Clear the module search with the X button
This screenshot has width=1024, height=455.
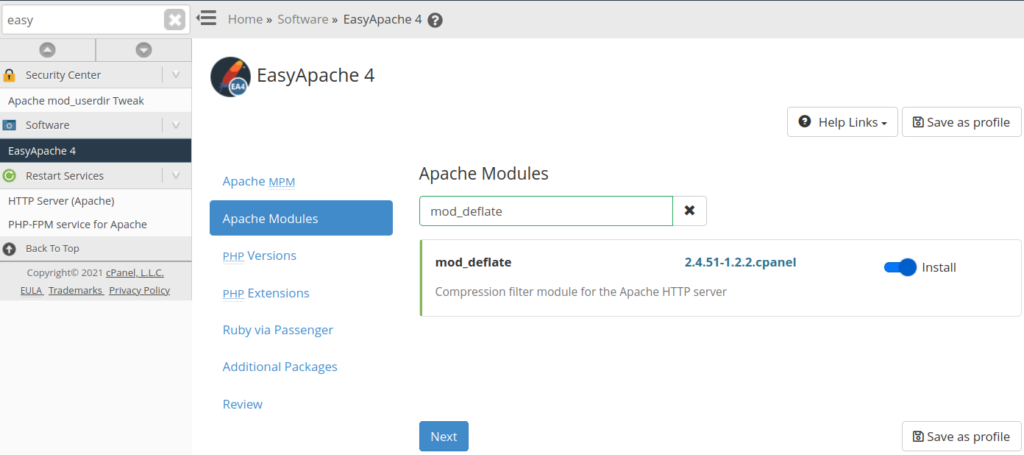pos(690,211)
